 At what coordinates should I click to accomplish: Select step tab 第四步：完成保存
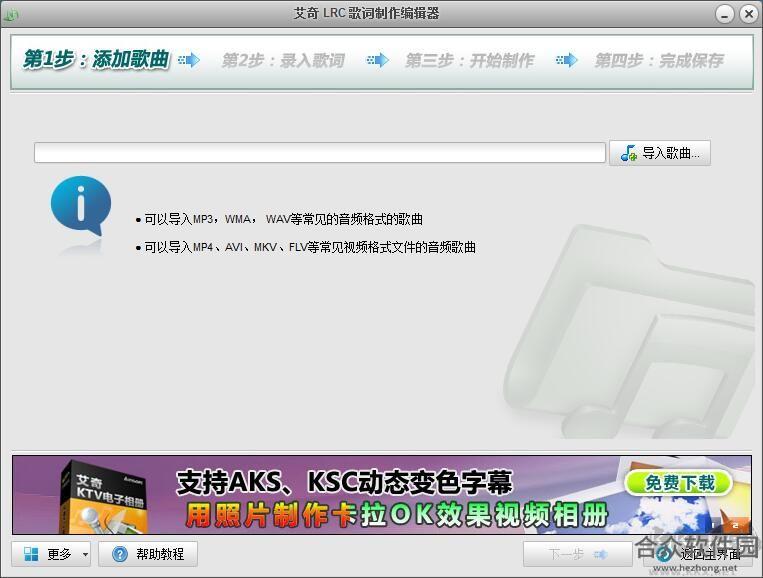[x=659, y=60]
